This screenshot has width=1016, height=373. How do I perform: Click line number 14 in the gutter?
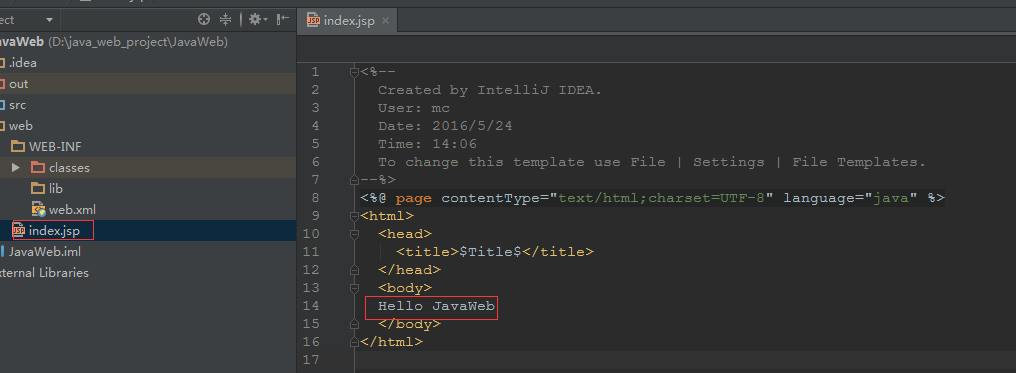click(x=311, y=306)
